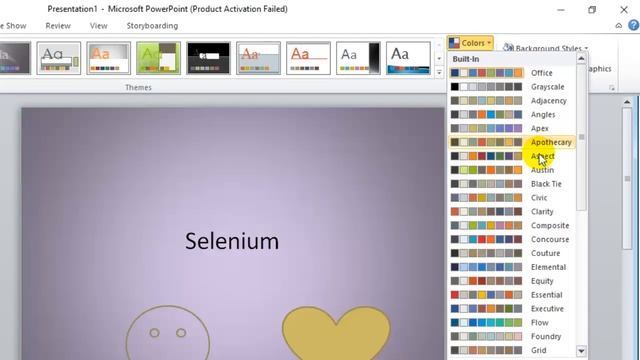This screenshot has width=640, height=360.
Task: Apply the theme with blue wave footer
Action: coord(408,58)
